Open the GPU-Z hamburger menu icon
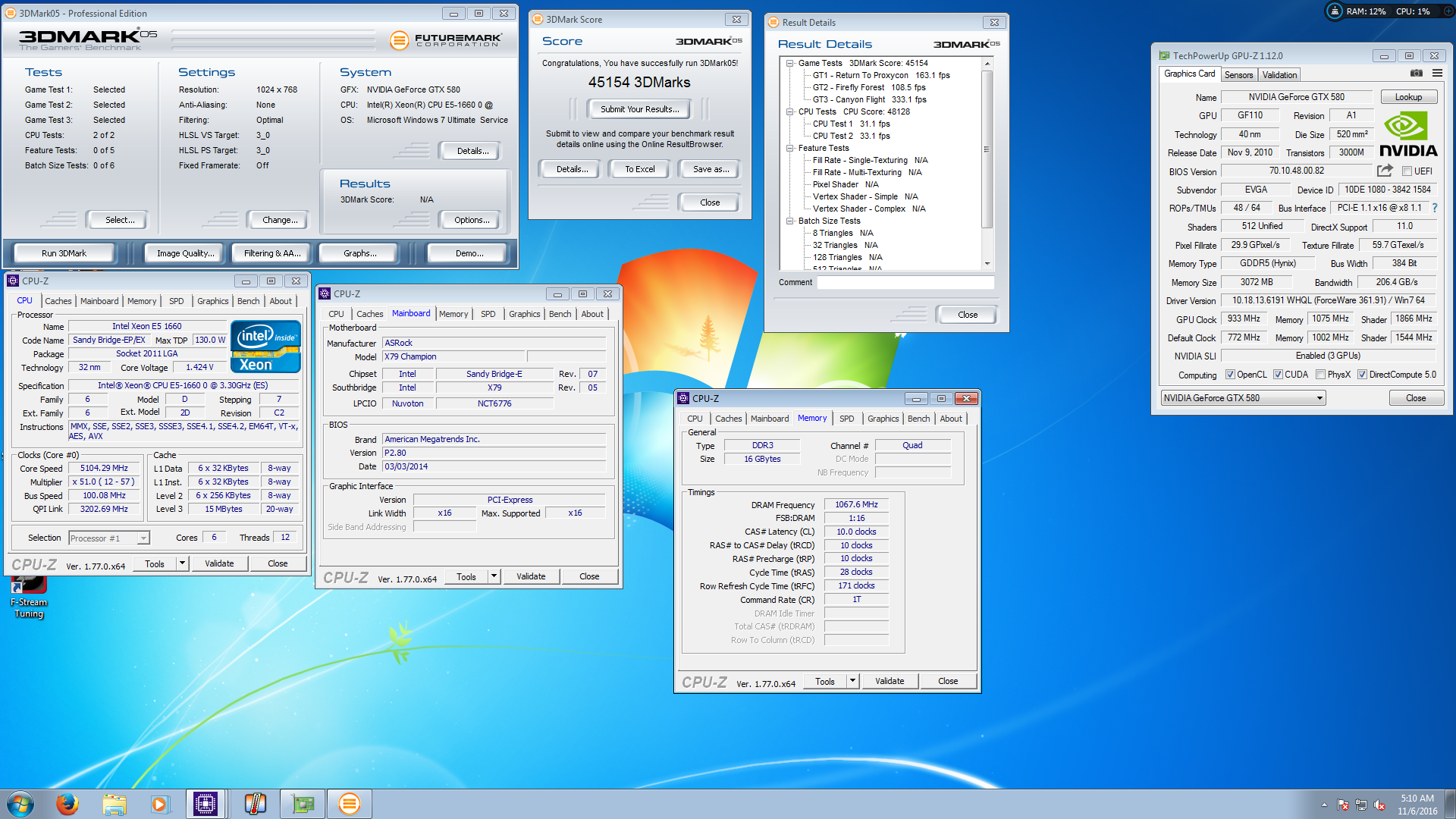 1437,74
